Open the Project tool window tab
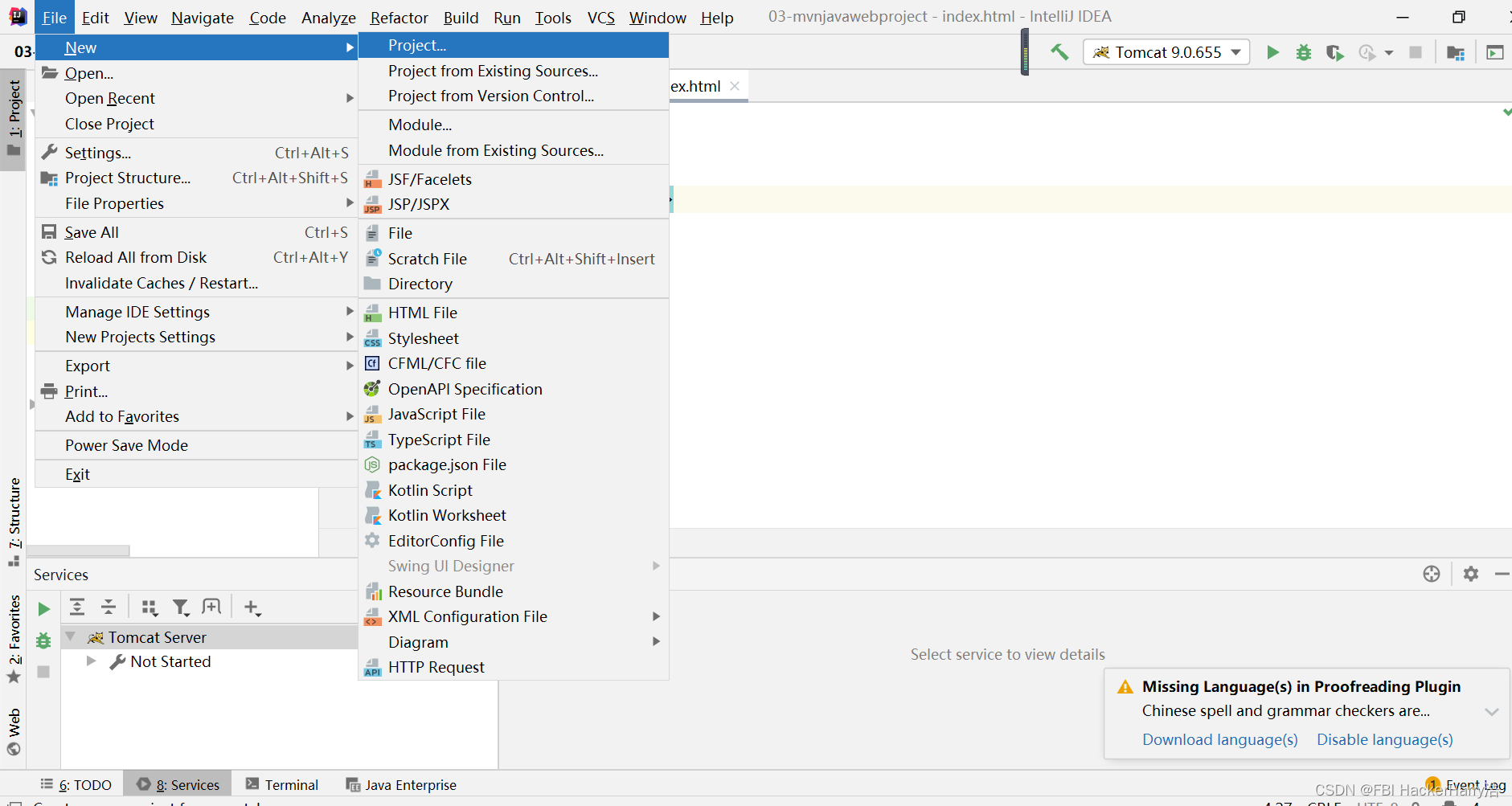This screenshot has width=1512, height=806. [x=14, y=118]
